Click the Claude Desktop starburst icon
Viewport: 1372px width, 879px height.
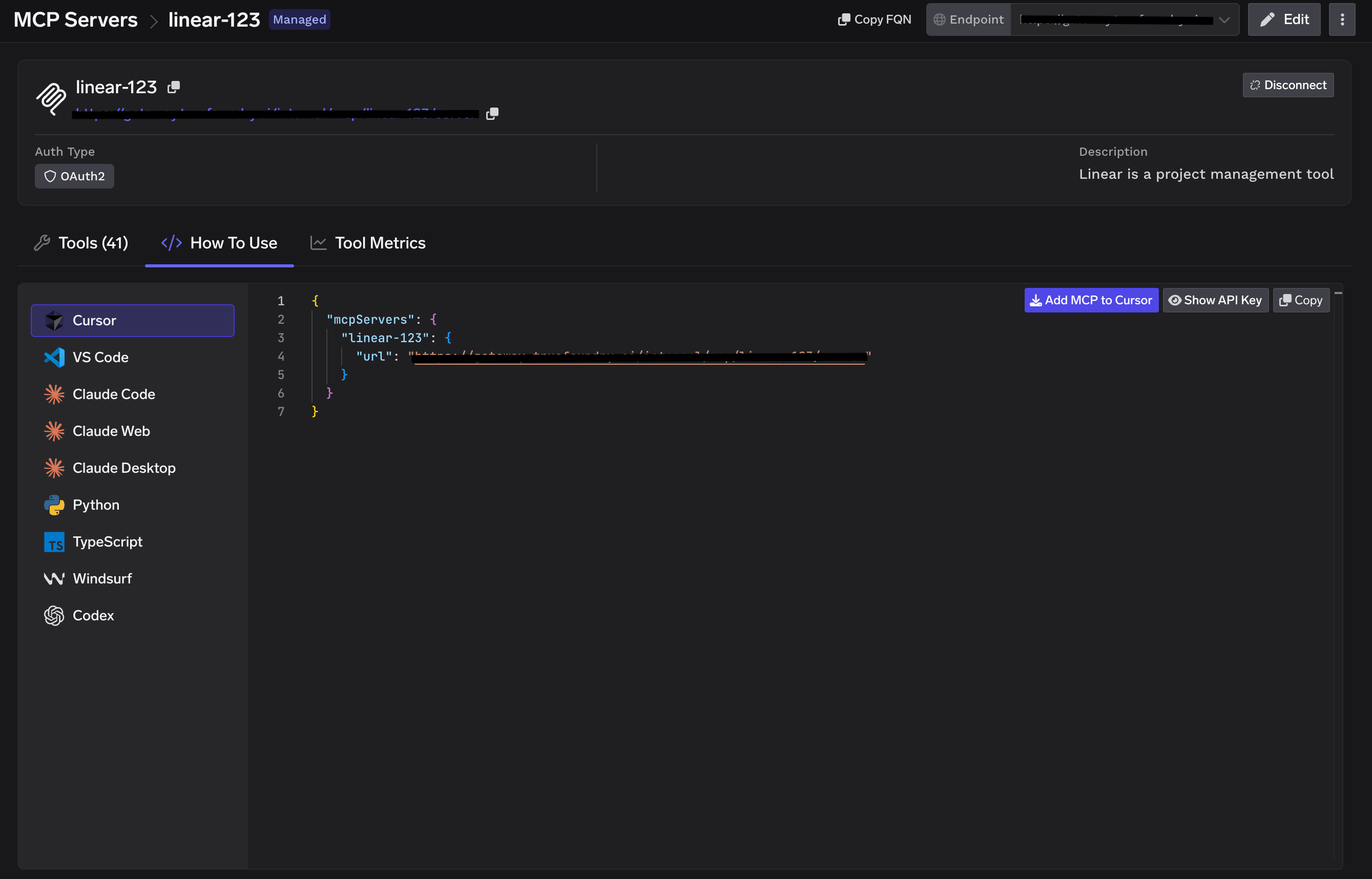coord(54,468)
